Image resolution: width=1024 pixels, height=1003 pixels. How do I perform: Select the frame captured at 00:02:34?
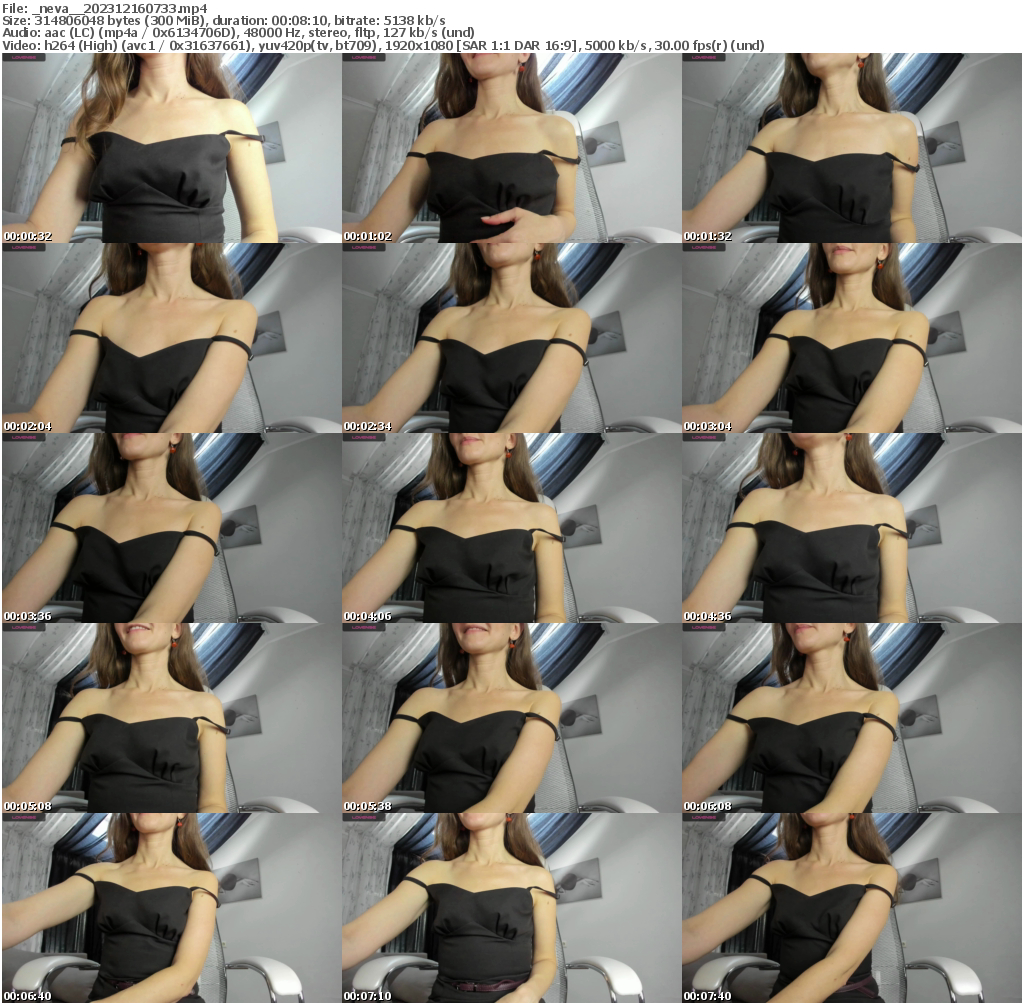tap(512, 335)
